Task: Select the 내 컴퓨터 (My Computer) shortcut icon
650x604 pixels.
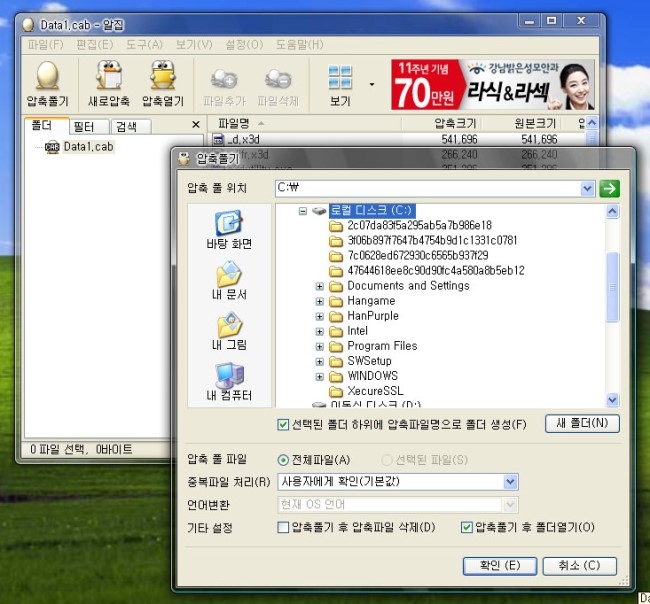Action: (x=229, y=381)
